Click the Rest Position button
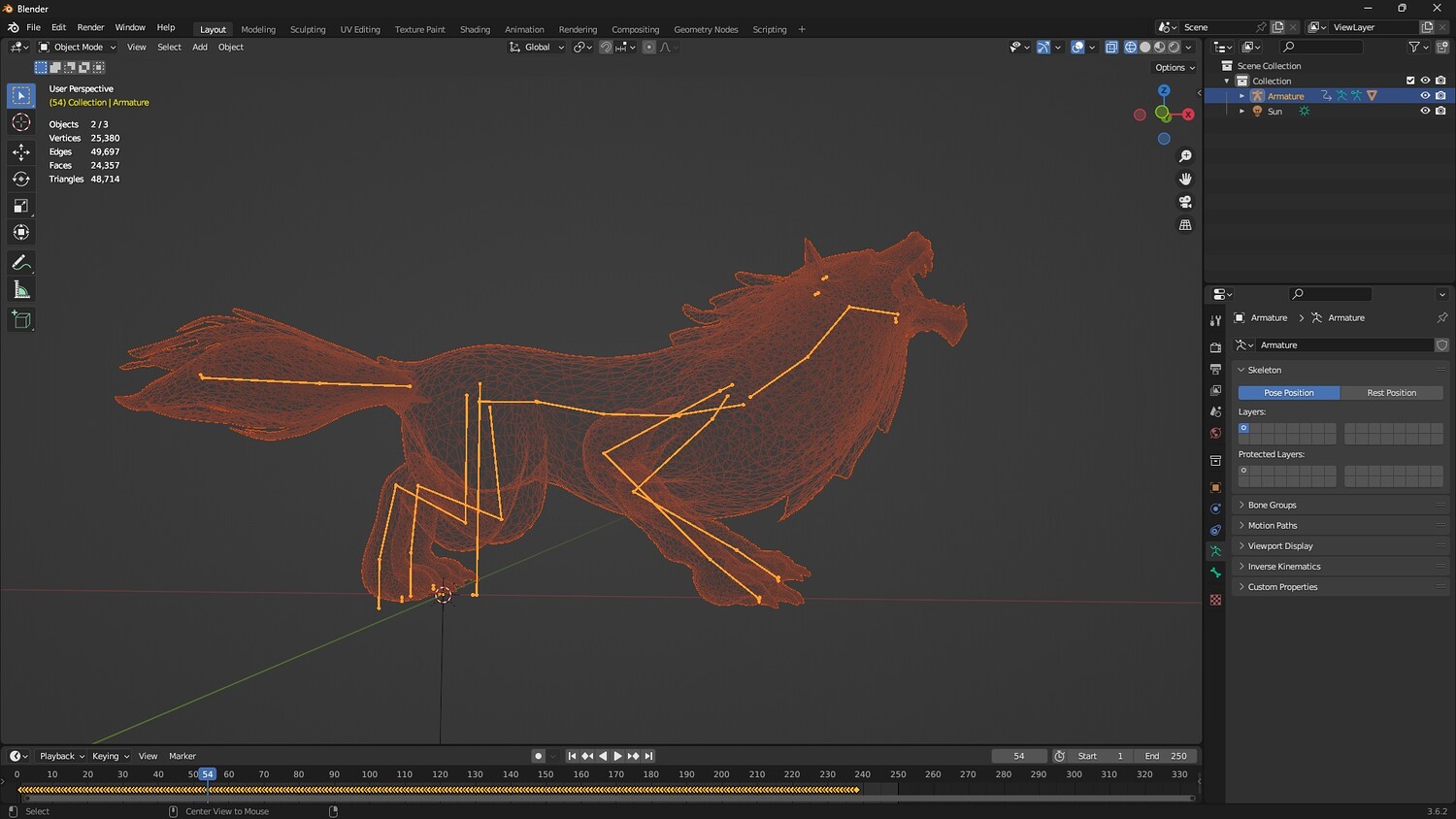 (1391, 393)
